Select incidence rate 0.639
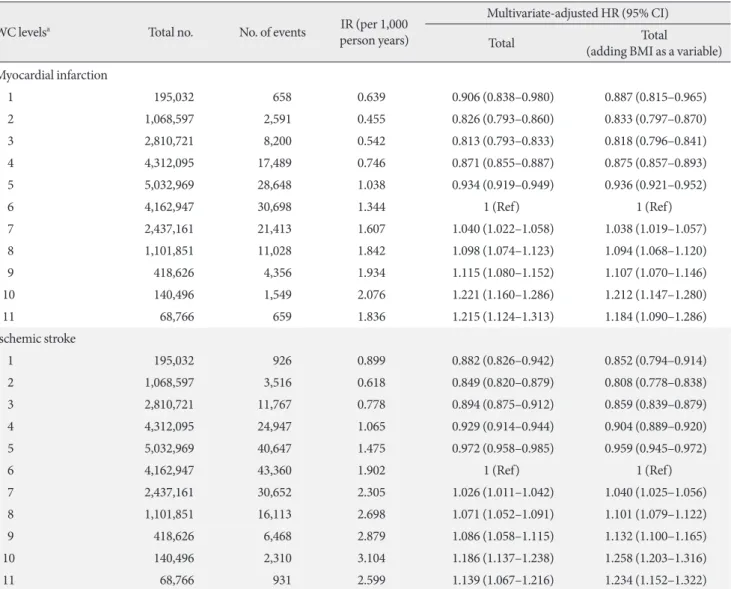731x589 pixels. point(372,97)
